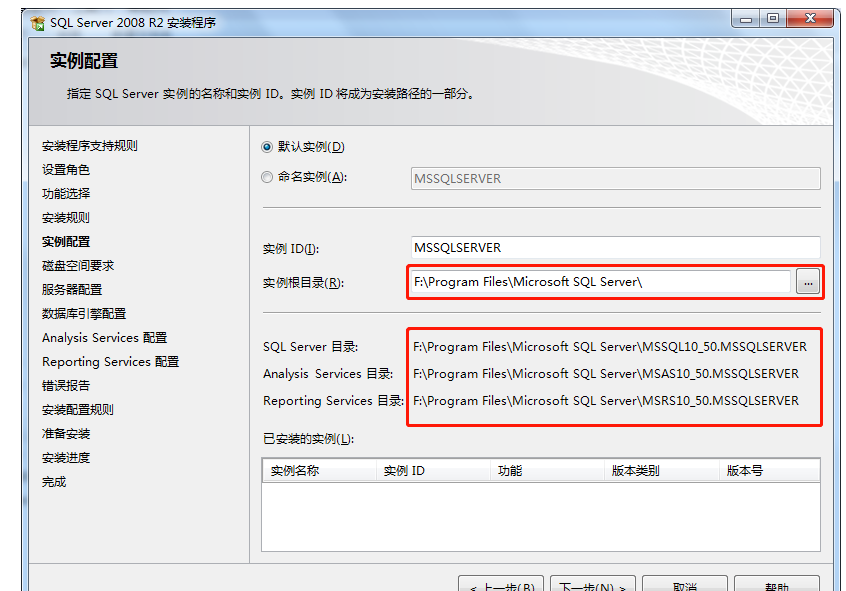
Task: Click the MSRS10_50.MSSQLSERVER directory path text
Action: point(605,401)
